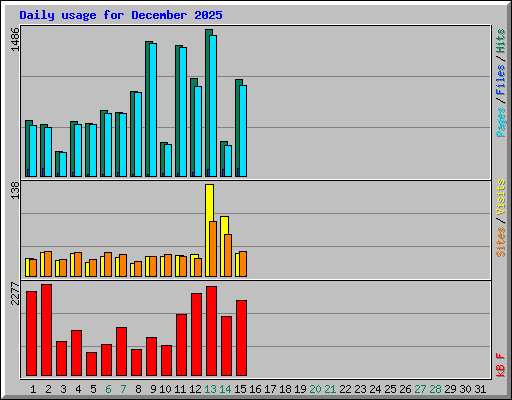Click the red KB bar for day 2
The height and width of the screenshot is (400, 512).
(47, 330)
